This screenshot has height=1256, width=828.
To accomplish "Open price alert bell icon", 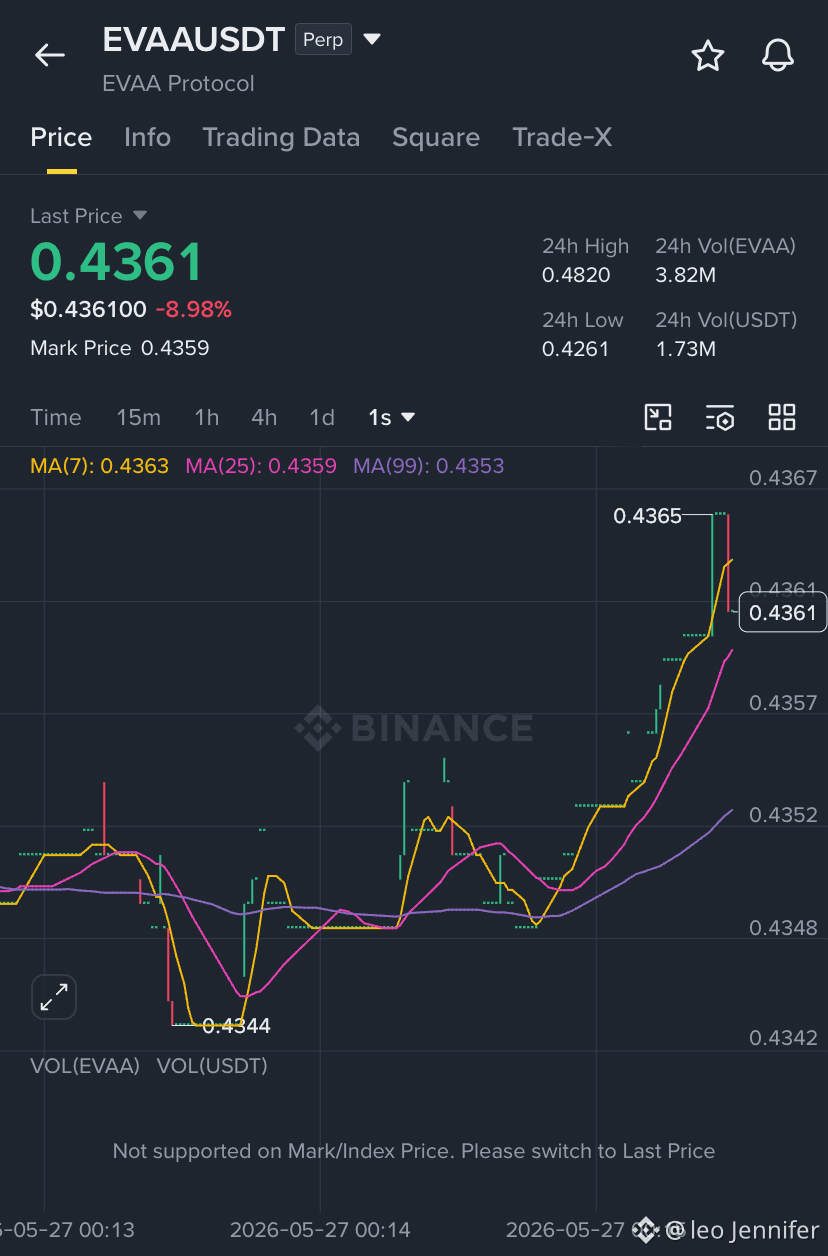I will 778,56.
